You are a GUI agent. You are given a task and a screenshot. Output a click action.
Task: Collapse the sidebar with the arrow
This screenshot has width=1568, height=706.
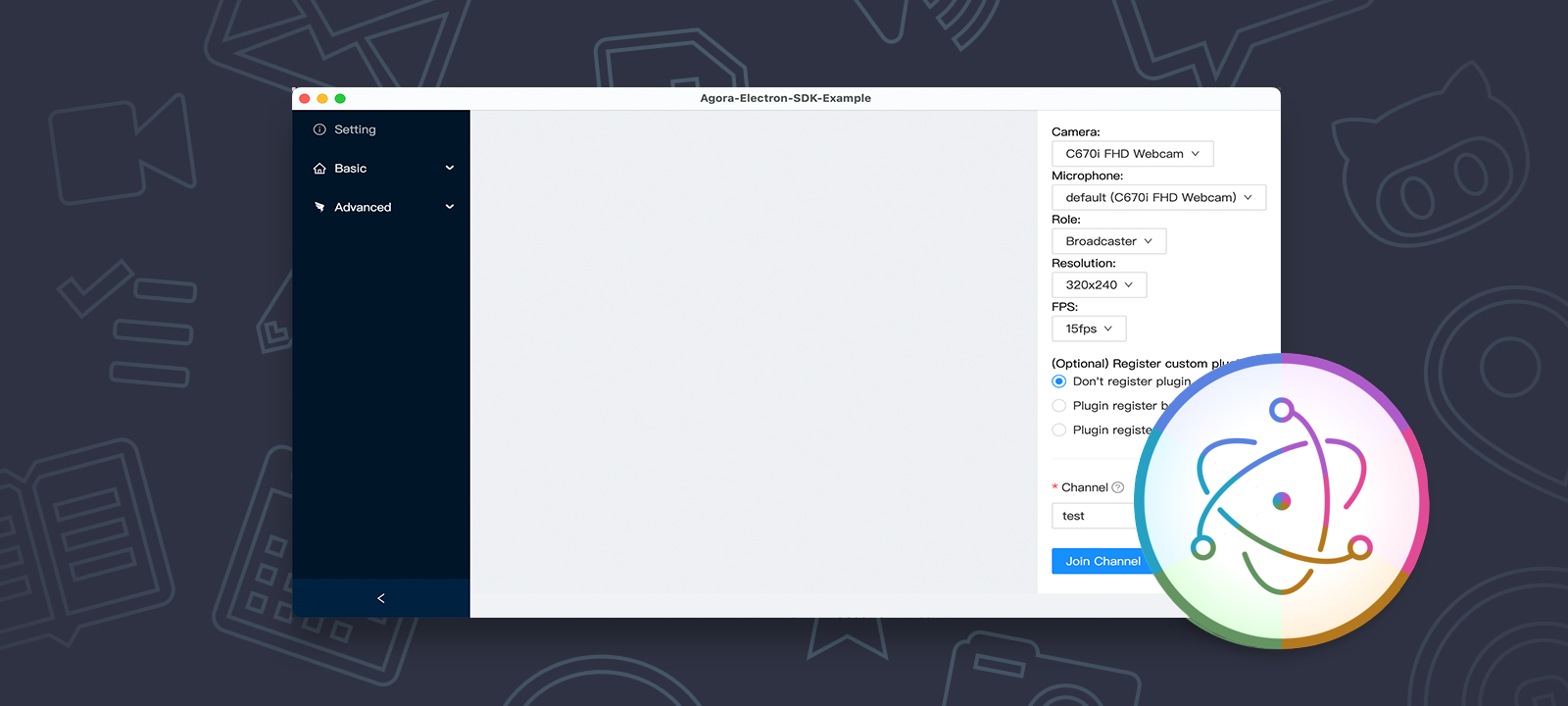(x=381, y=598)
